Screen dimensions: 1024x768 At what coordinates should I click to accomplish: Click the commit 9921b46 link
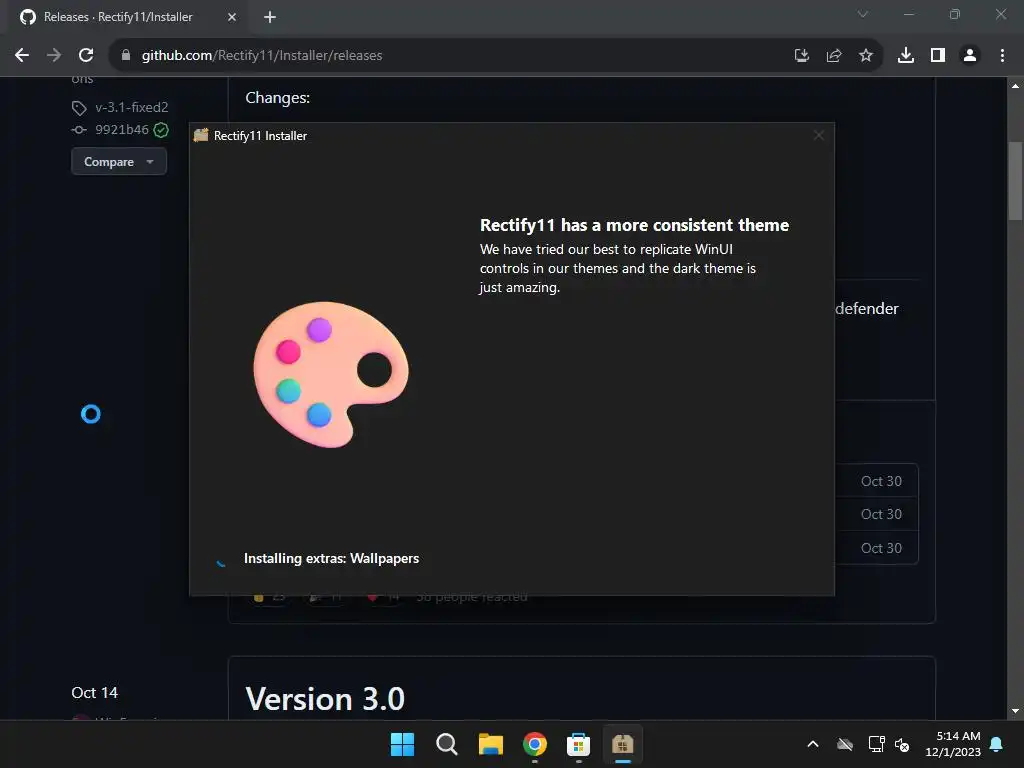(x=121, y=129)
